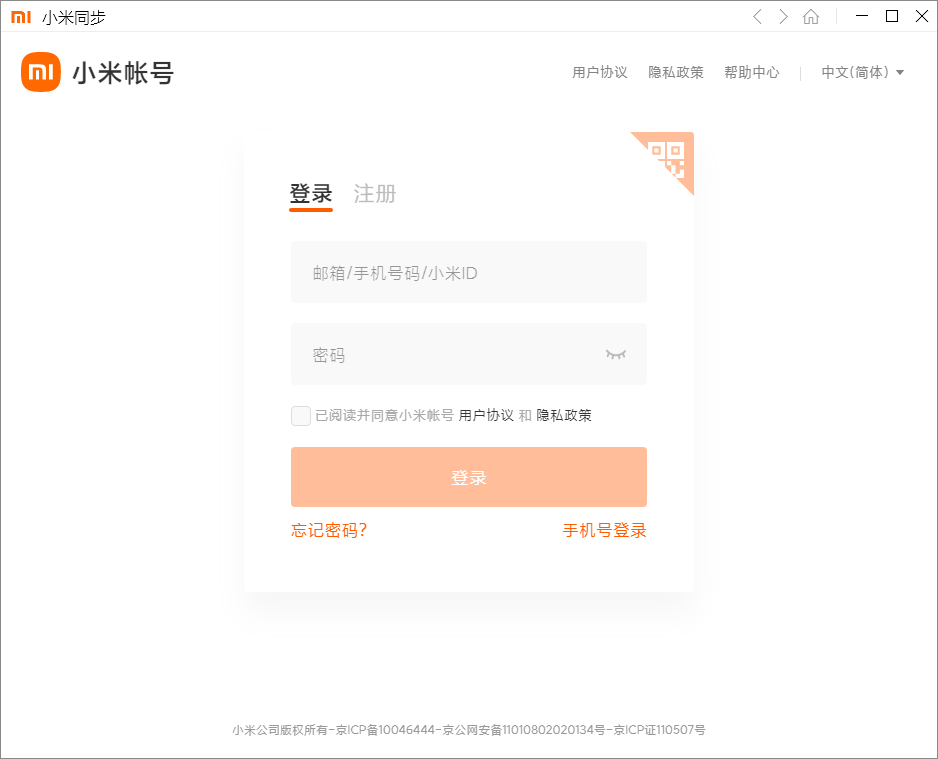Minimize the 小米同步 window
Screen dimensions: 938x759
(862, 16)
